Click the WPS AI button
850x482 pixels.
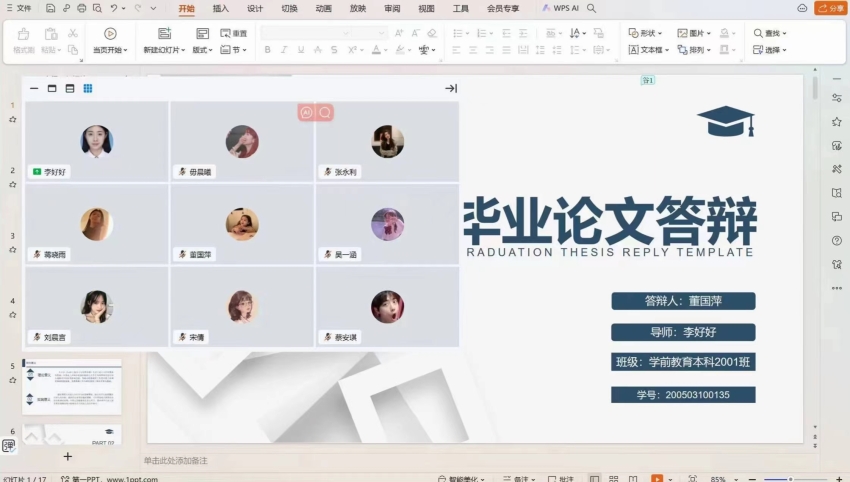(561, 8)
